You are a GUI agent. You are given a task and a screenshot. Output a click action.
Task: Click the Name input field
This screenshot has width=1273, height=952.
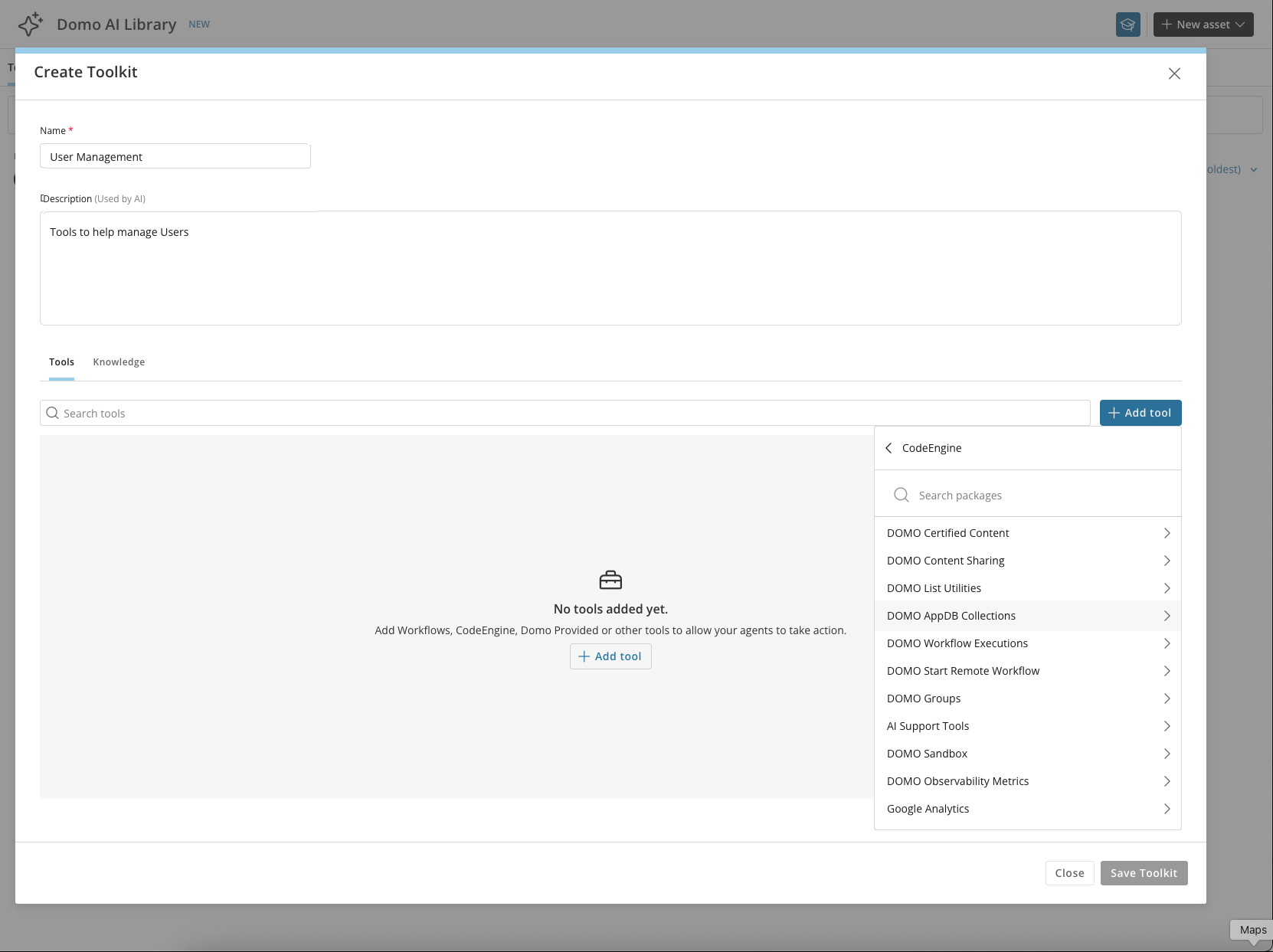click(175, 156)
